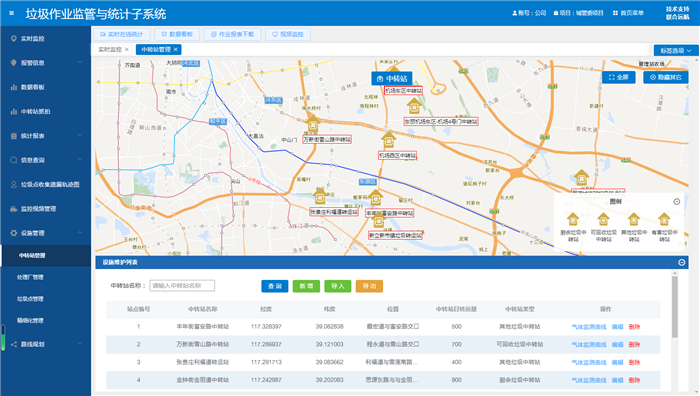The height and width of the screenshot is (396, 700).
Task: Open 气体监测曲线 for 金钟街金丽道中转站 row
Action: [589, 380]
